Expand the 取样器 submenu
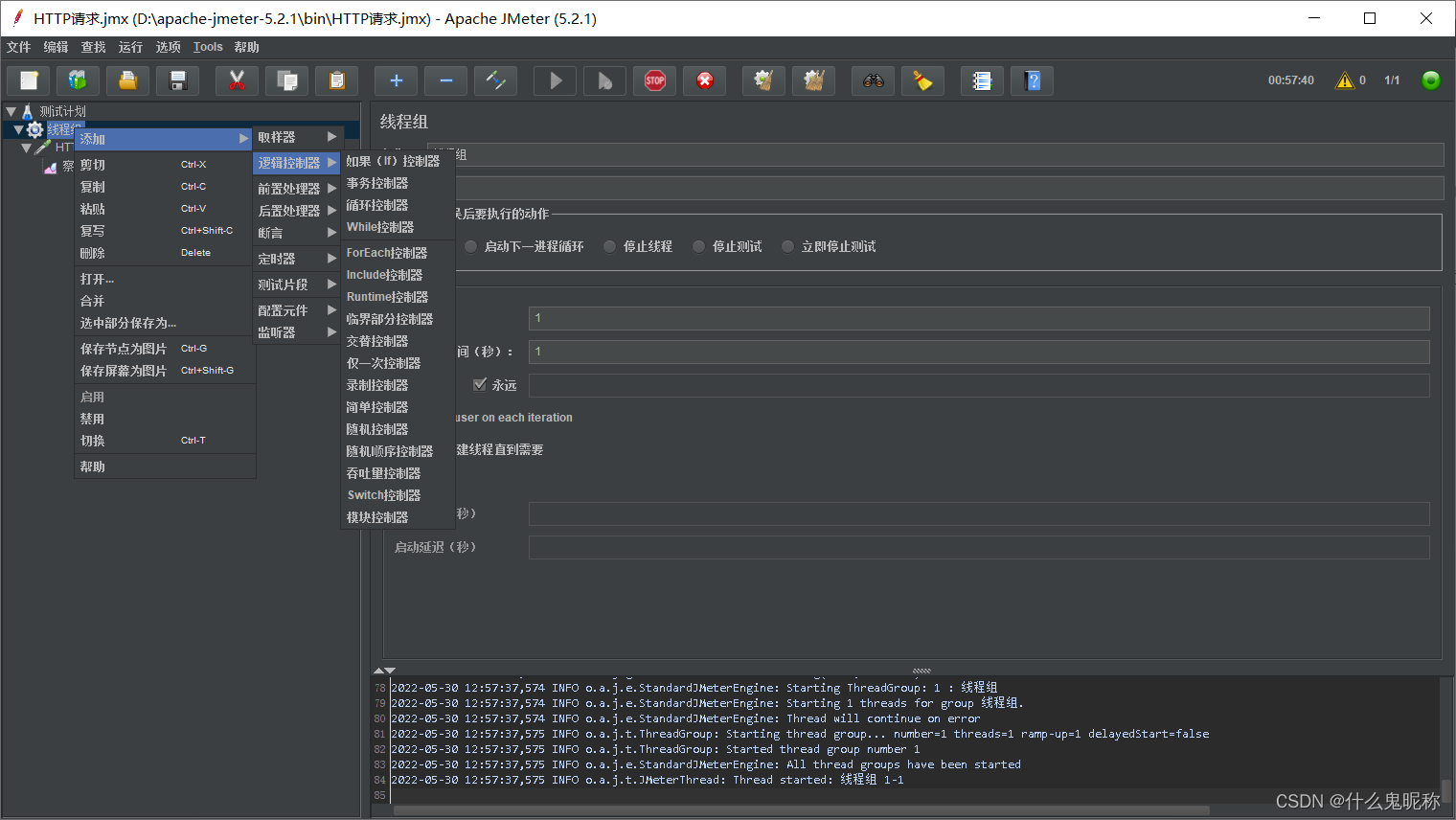The height and width of the screenshot is (820, 1456). (298, 137)
